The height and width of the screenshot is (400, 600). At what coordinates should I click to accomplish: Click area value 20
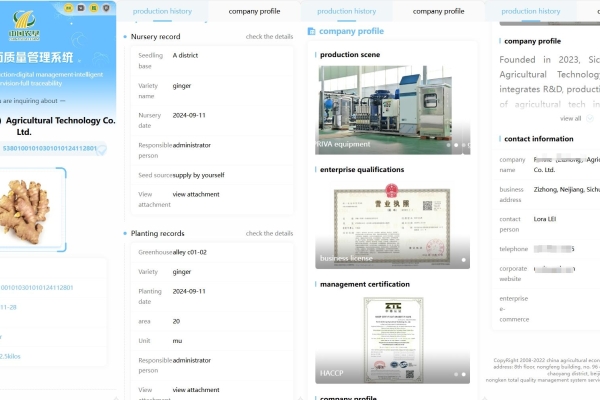[x=176, y=322]
